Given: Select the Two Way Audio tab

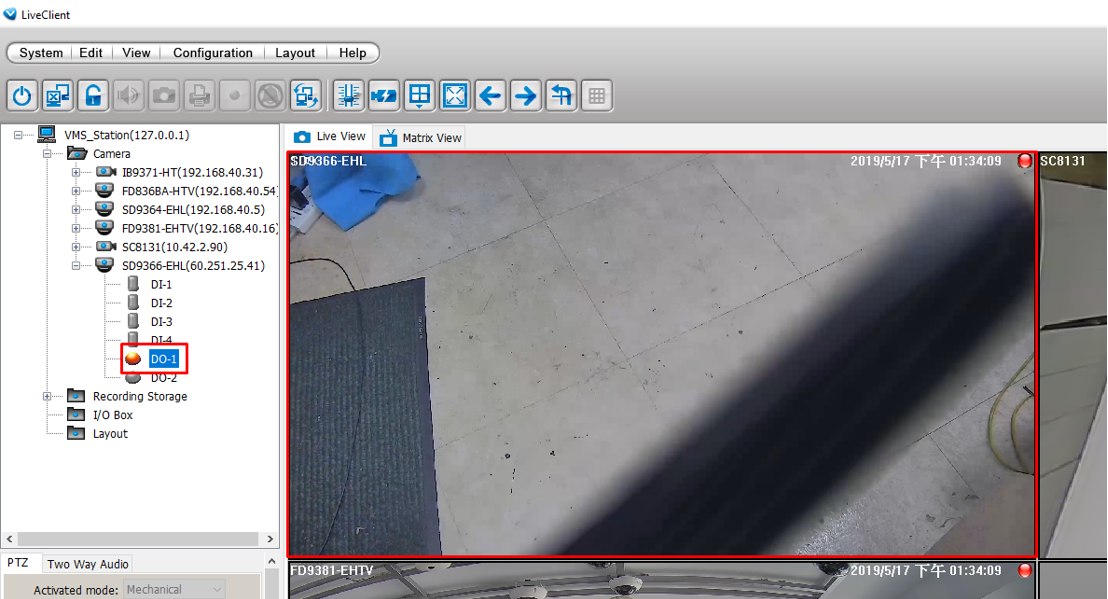Looking at the screenshot, I should [88, 564].
